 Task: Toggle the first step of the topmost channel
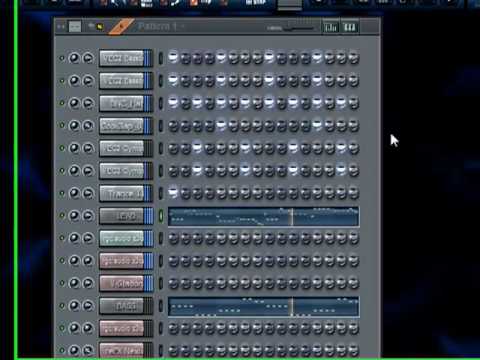click(x=173, y=58)
